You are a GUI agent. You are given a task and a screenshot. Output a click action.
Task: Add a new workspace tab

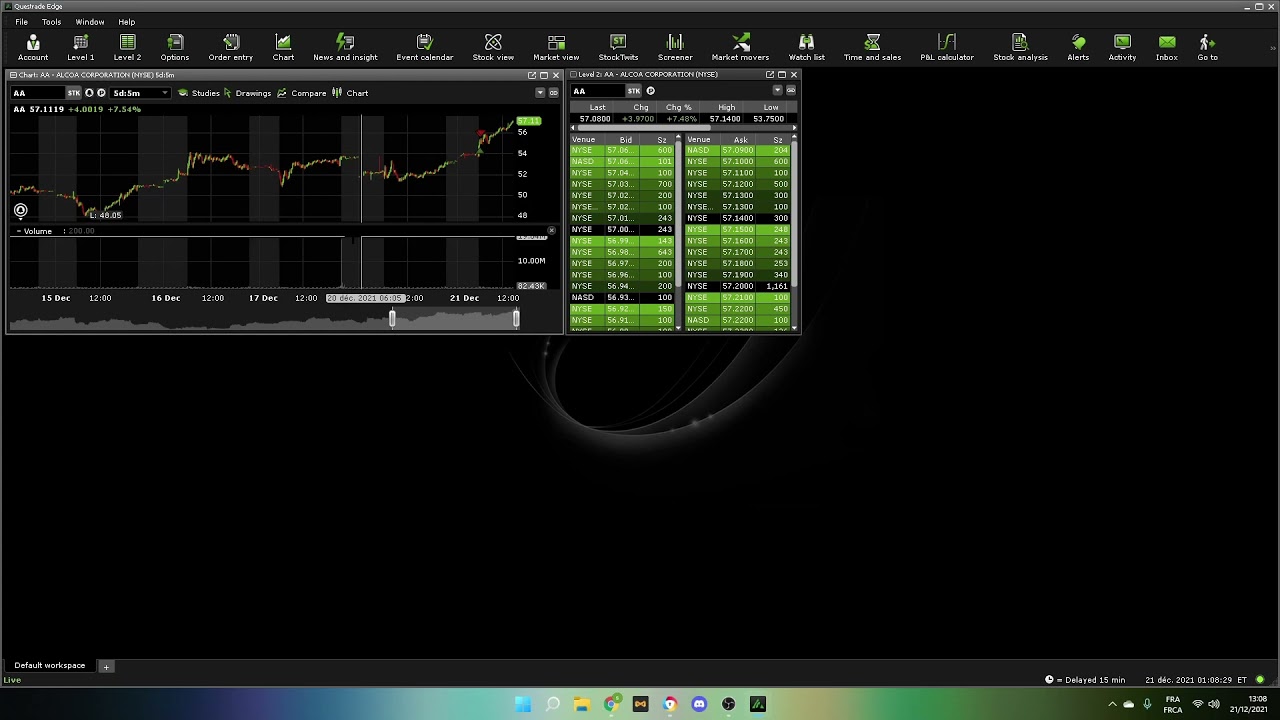[106, 666]
